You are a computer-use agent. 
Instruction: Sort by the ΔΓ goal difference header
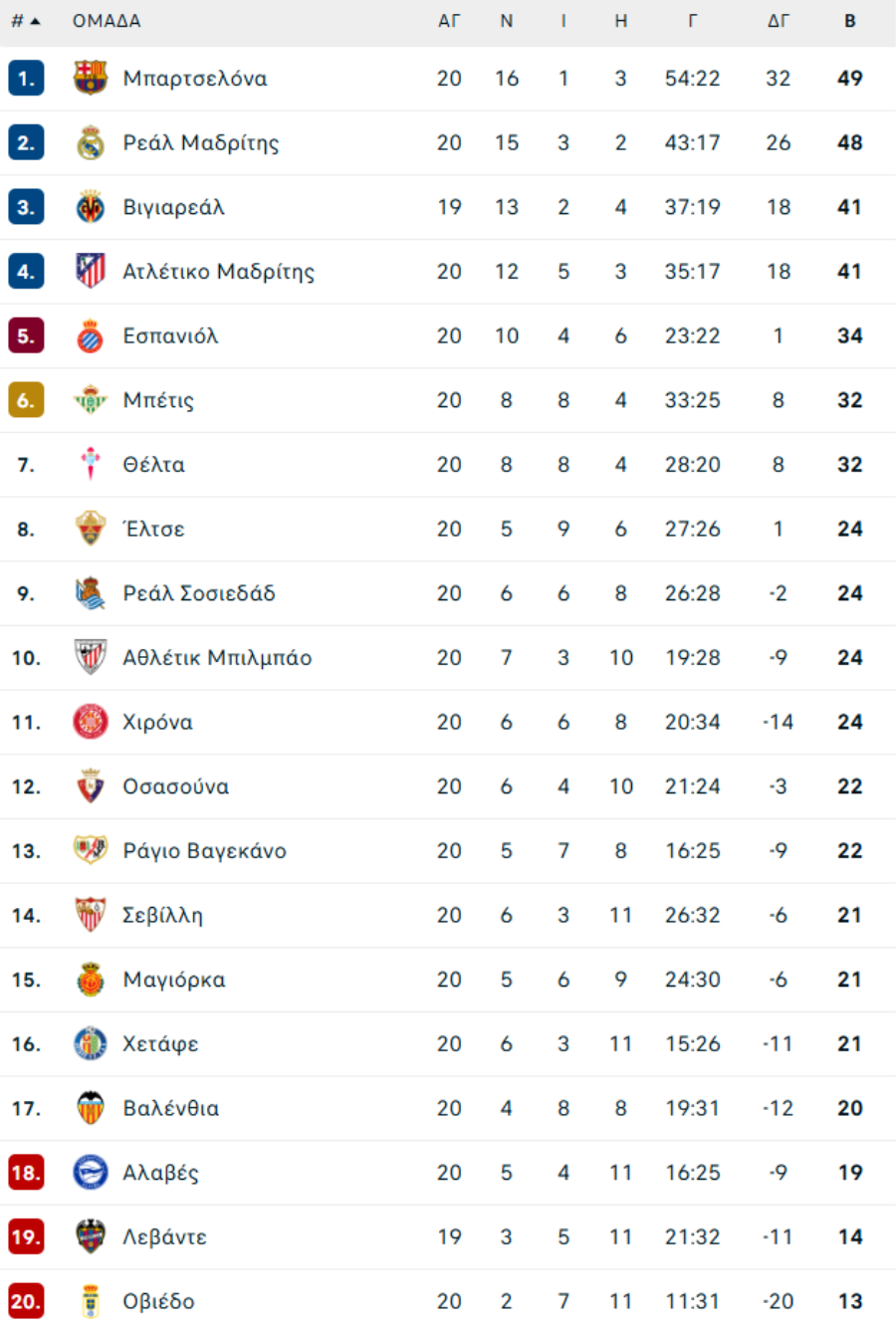[778, 21]
